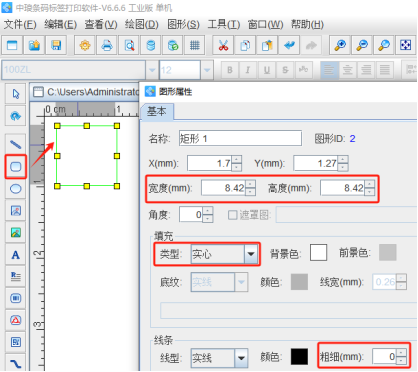The width and height of the screenshot is (418, 372).
Task: Switch to the 基本 tab
Action: pyautogui.click(x=157, y=111)
